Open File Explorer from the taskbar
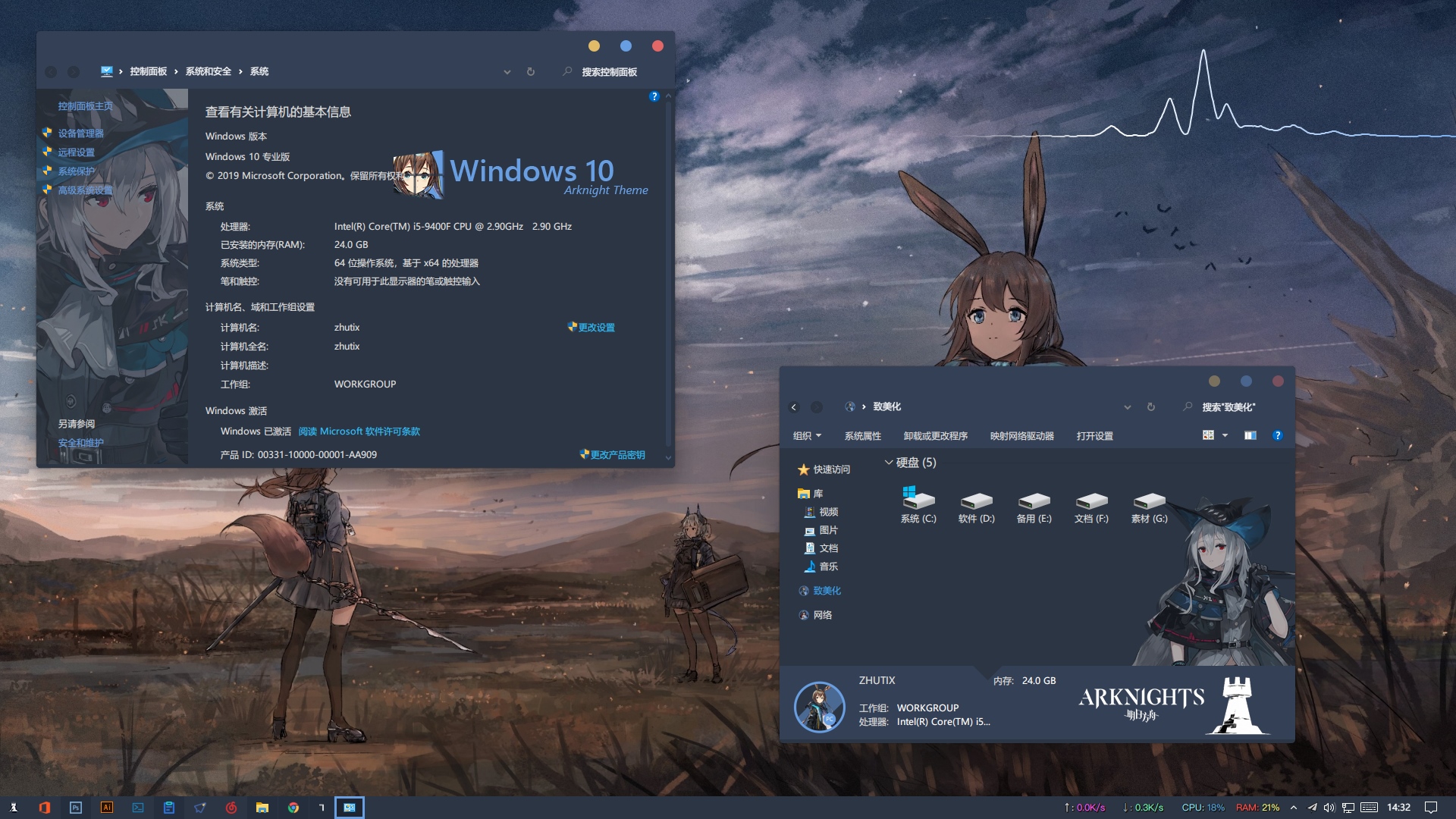This screenshot has width=1456, height=819. tap(262, 808)
